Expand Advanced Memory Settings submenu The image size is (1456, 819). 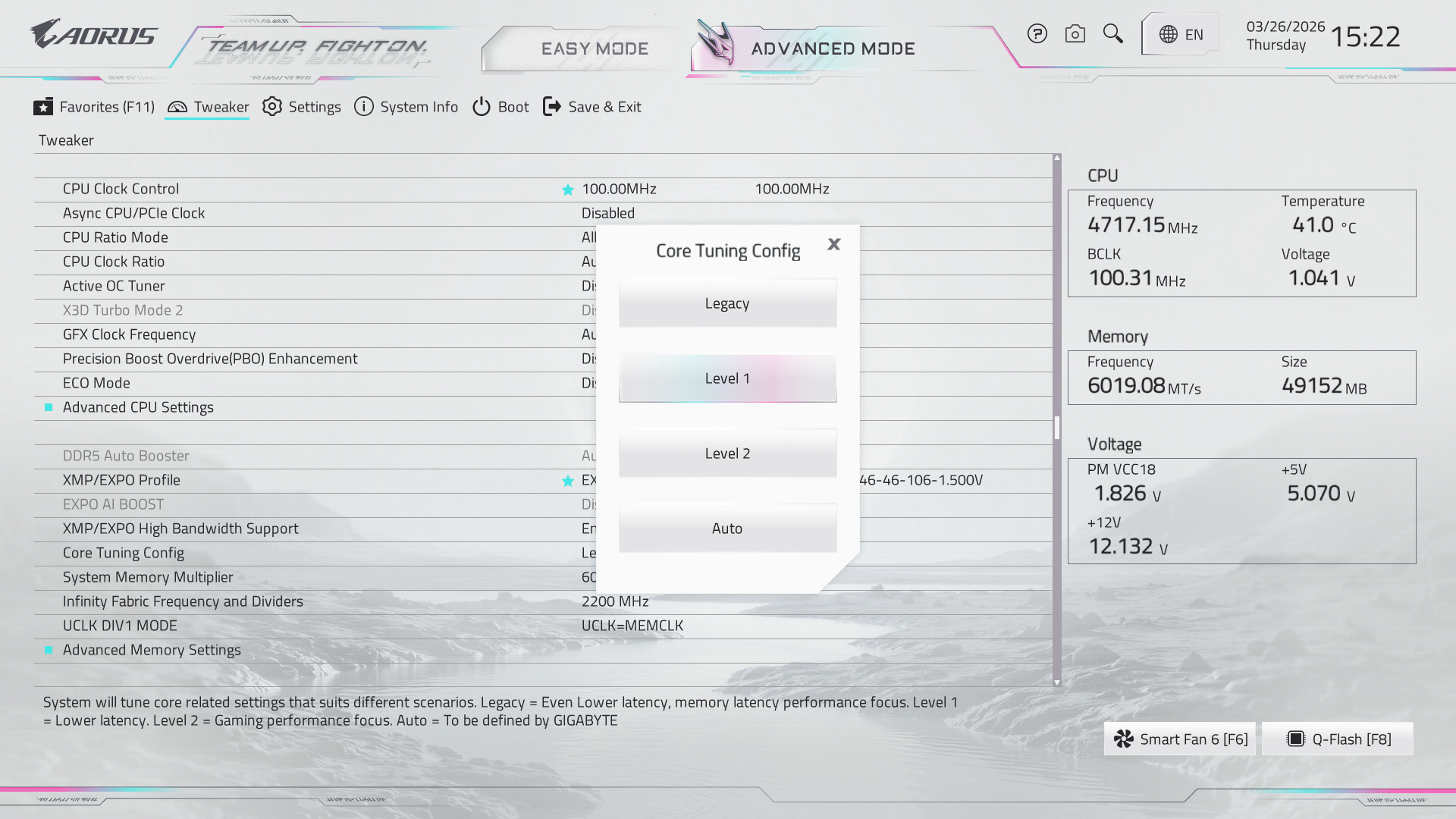click(152, 650)
